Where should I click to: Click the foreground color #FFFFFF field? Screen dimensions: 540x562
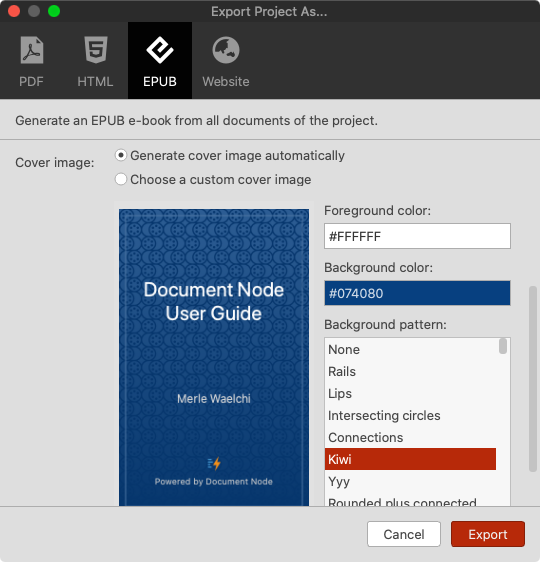[x=417, y=236]
